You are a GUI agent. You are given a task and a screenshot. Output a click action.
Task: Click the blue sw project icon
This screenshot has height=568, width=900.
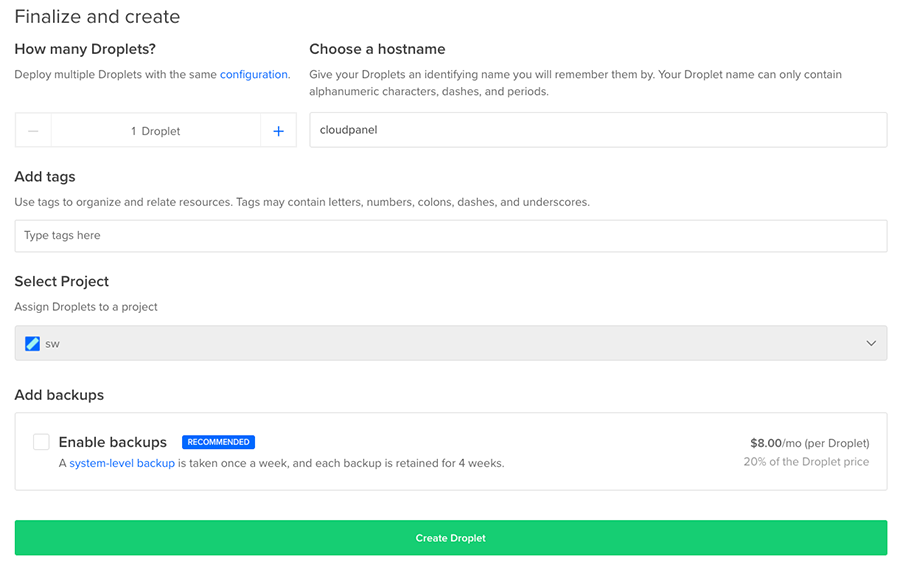point(33,344)
